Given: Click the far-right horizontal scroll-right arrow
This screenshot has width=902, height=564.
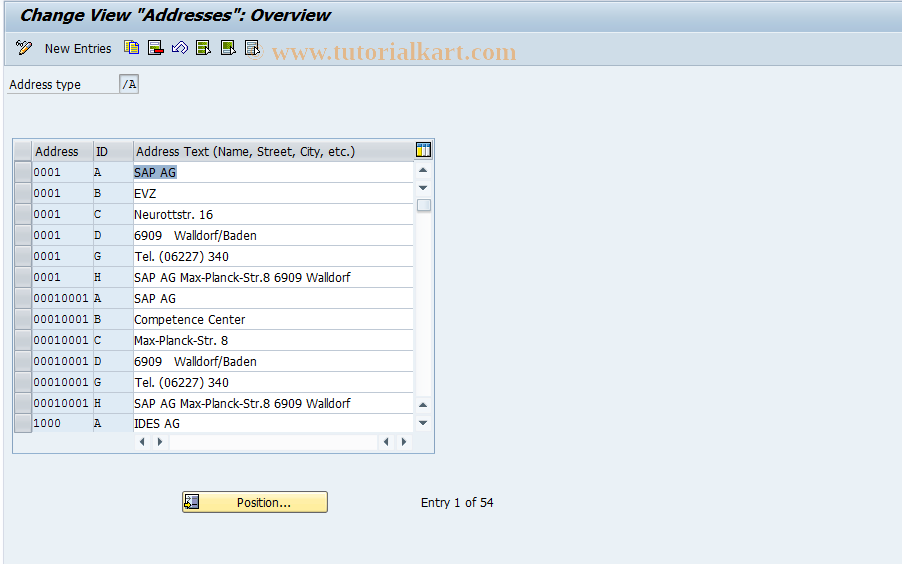Looking at the screenshot, I should 404,442.
